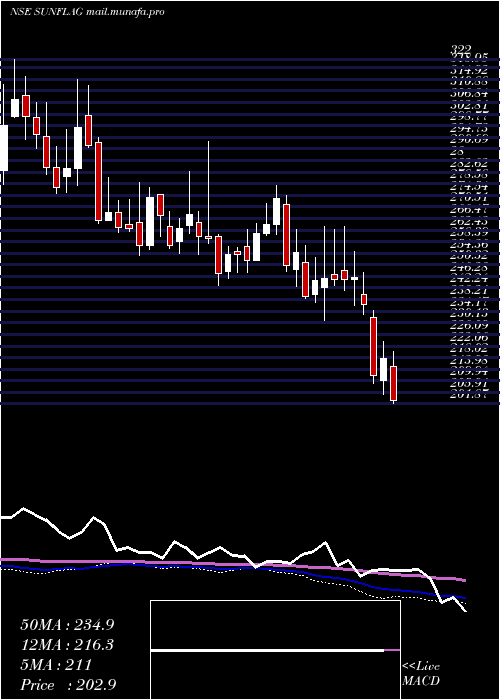Click the 222.06 price axis label
Image resolution: width=500 pixels, height=700 pixels.
pos(468,337)
